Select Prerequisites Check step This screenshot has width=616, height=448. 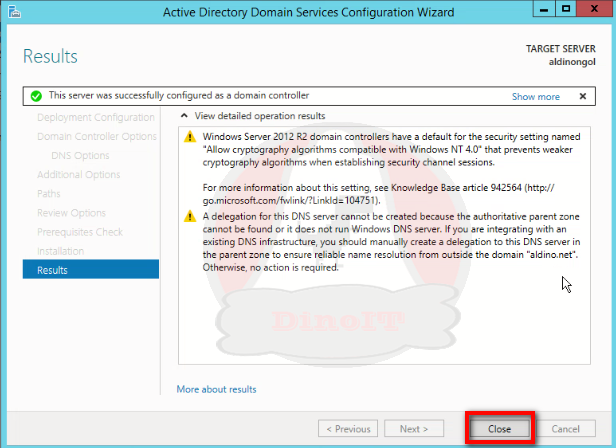click(x=80, y=232)
